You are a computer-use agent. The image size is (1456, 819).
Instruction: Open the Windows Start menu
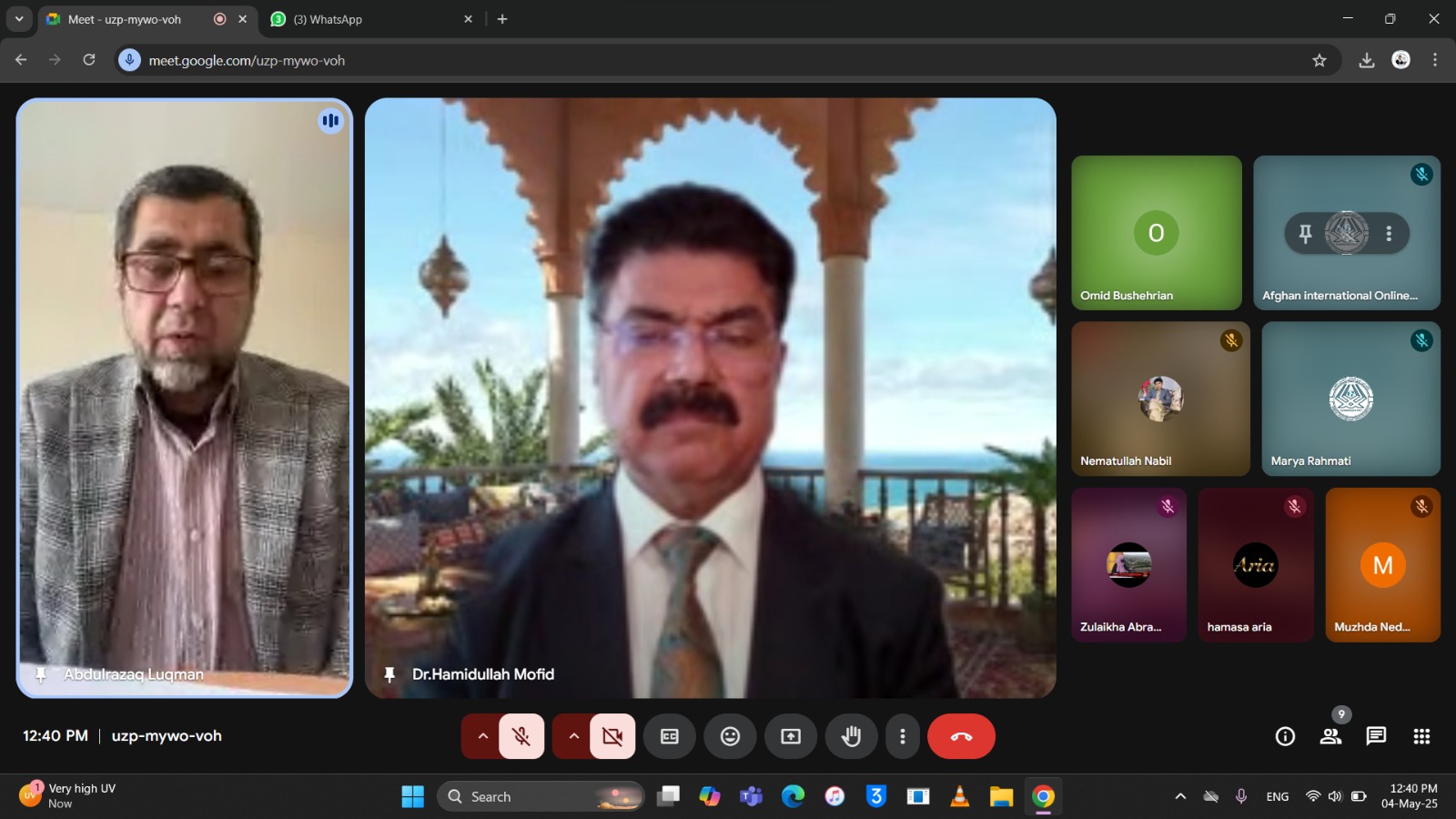point(412,797)
